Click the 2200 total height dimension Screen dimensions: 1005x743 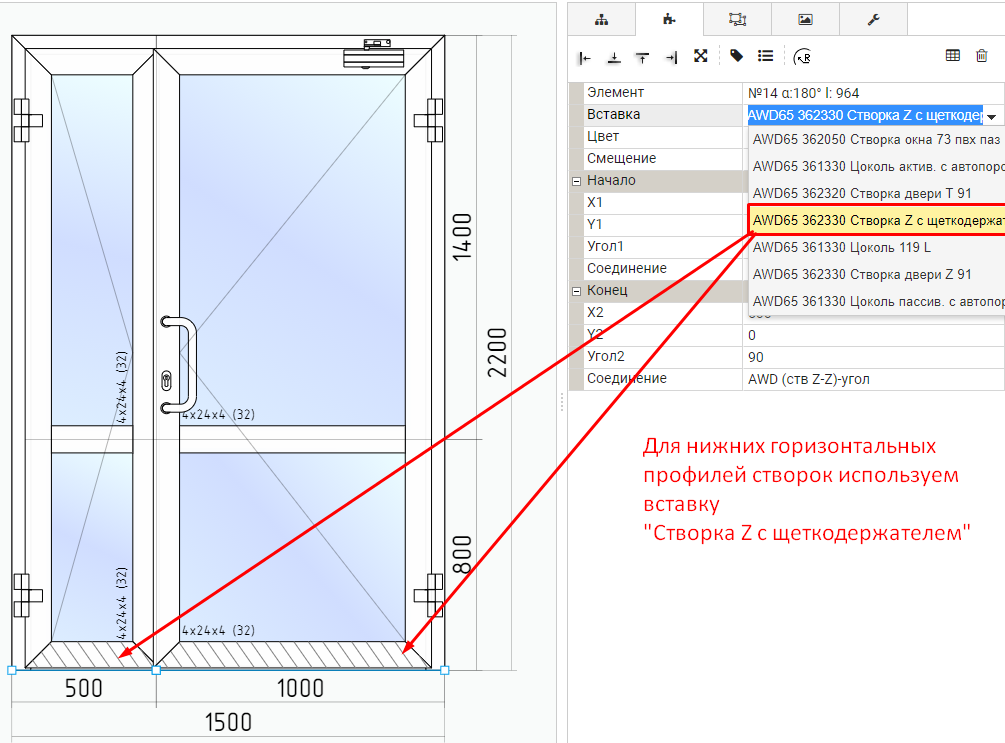tap(497, 353)
